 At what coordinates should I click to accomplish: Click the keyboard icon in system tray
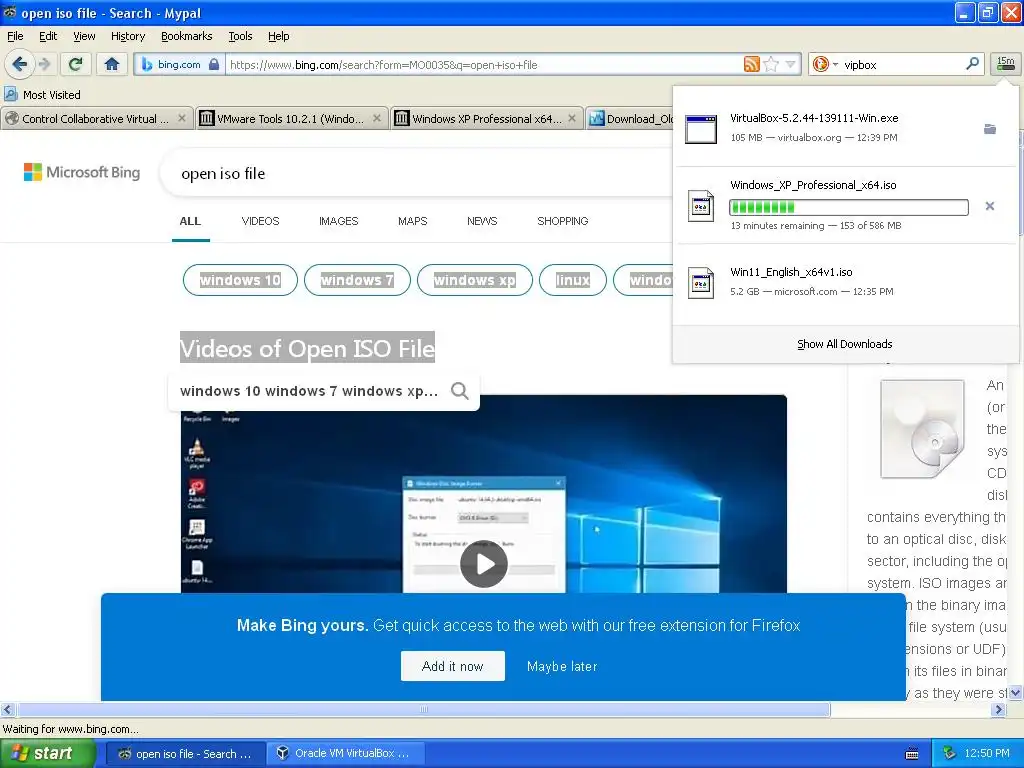coord(912,754)
